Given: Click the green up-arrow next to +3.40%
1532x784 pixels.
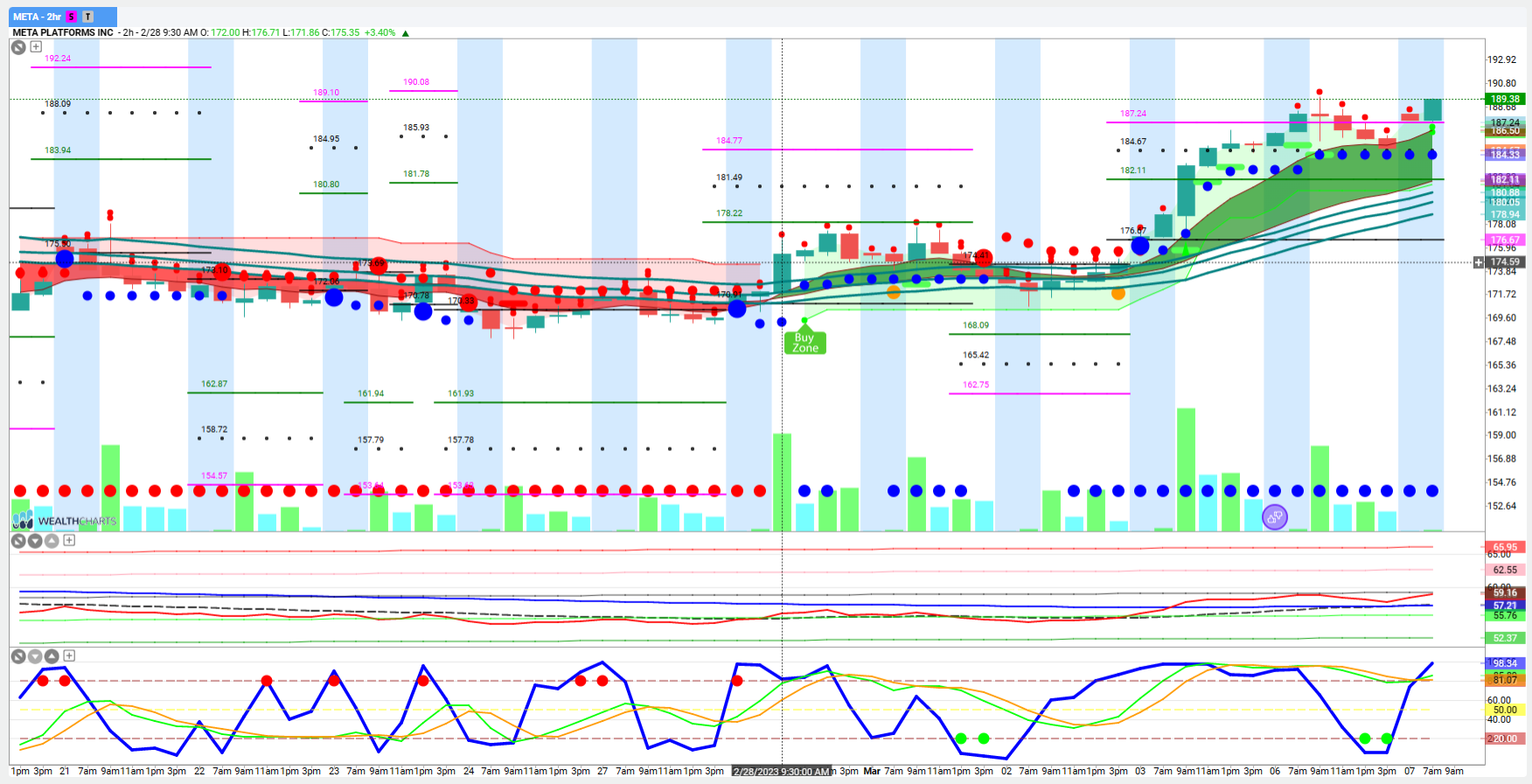Looking at the screenshot, I should [x=405, y=33].
